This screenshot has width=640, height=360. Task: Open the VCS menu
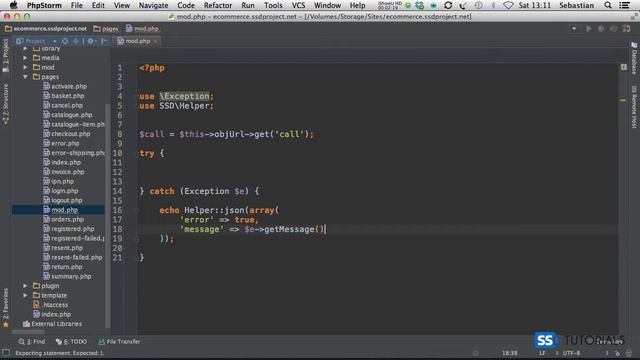298,5
